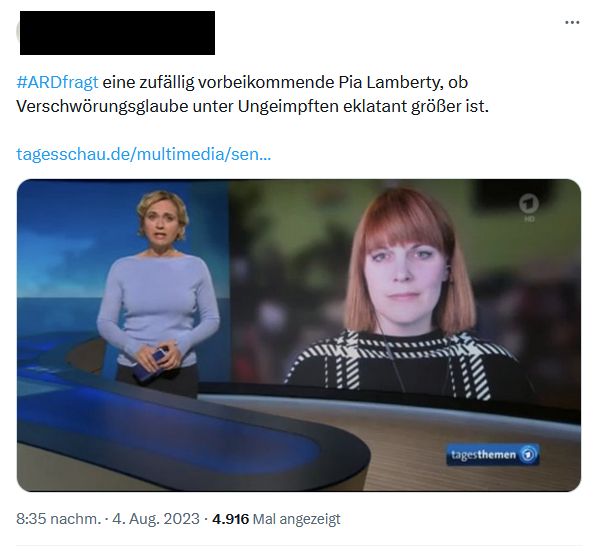
Task: Click the tagesthemen logo badge in the image
Action: pyautogui.click(x=493, y=454)
